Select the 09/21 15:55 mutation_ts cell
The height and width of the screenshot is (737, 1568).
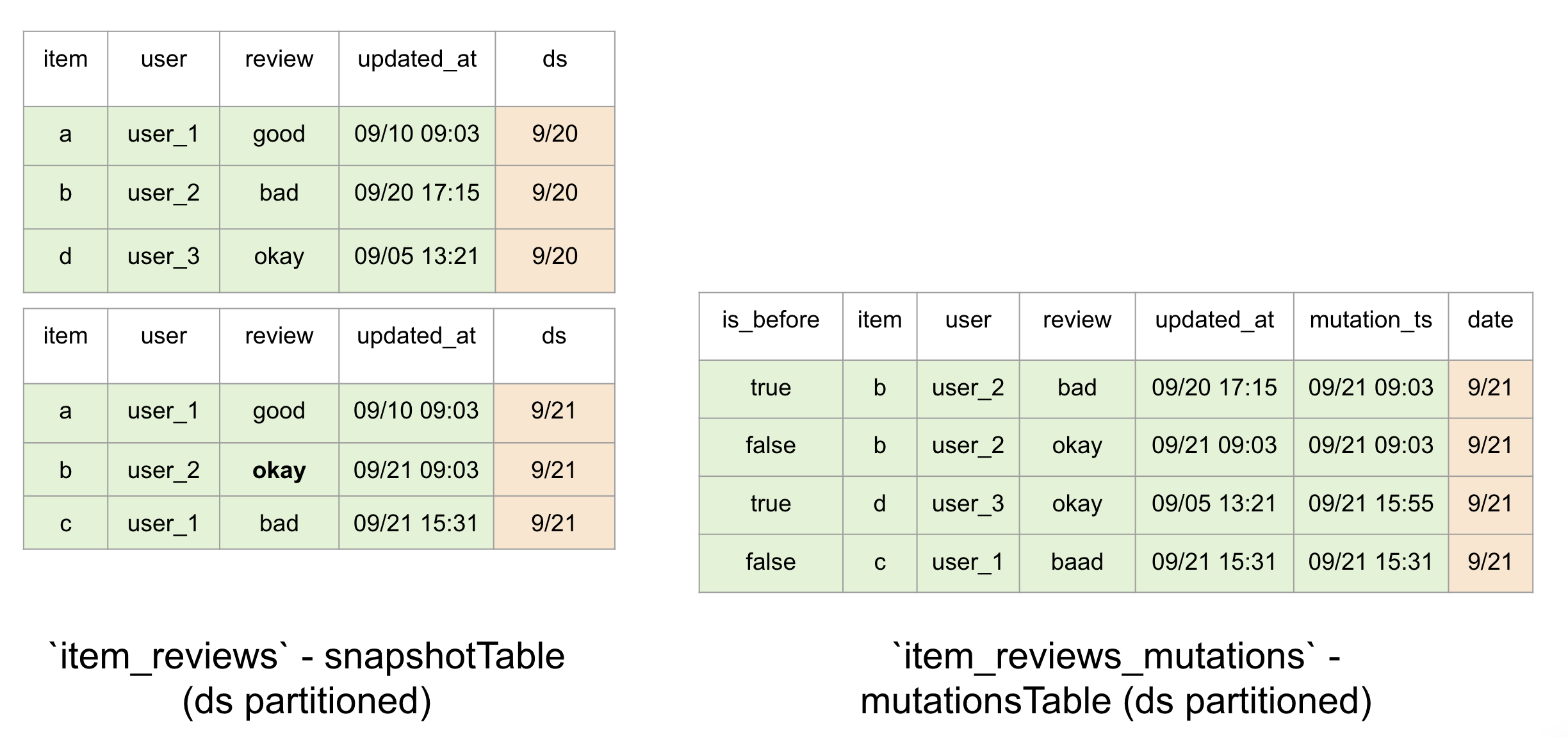[1370, 504]
